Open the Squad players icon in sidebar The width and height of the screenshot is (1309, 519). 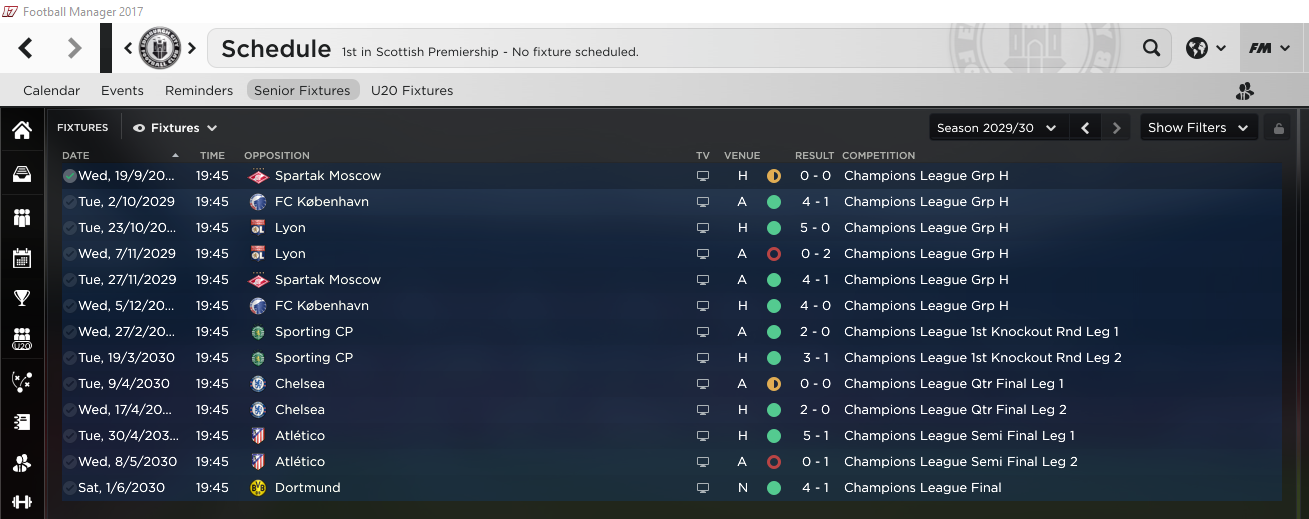[x=21, y=217]
